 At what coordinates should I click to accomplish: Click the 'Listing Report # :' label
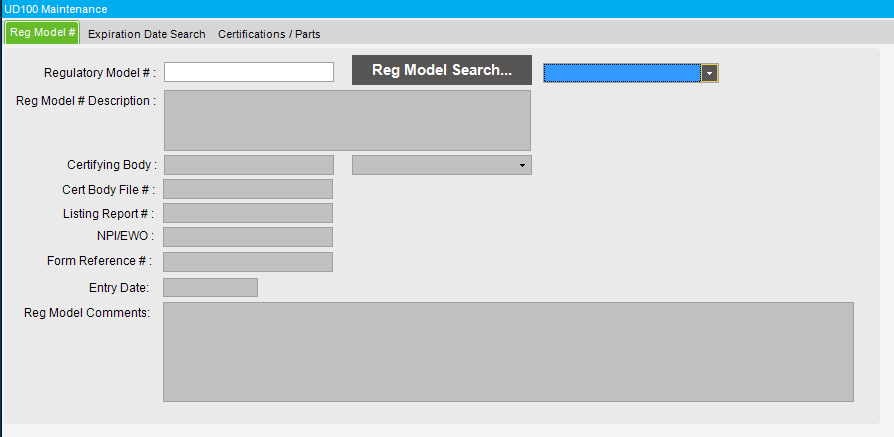(108, 214)
